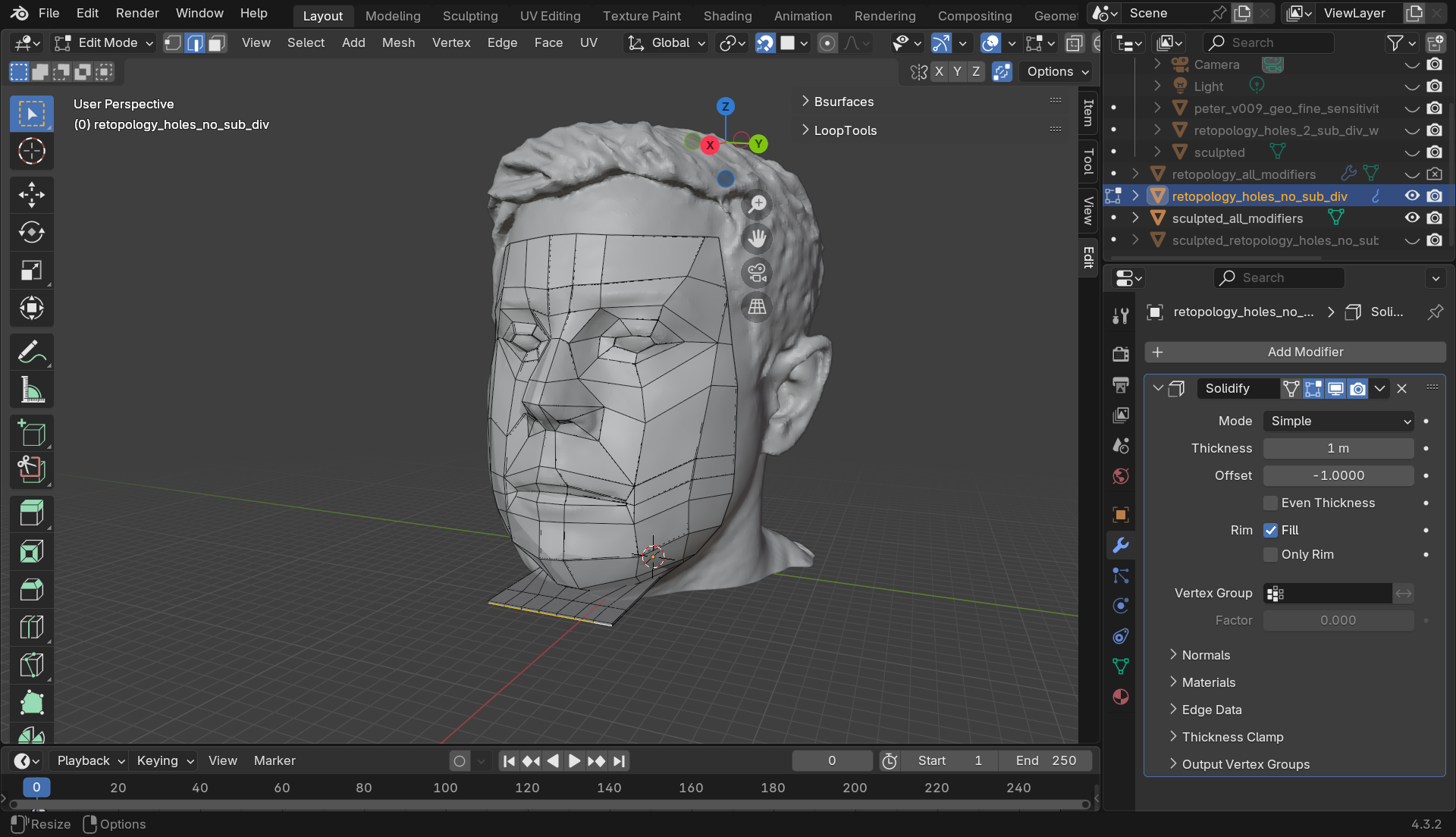
Task: Uncheck the Rim Fill checkbox
Action: point(1271,530)
